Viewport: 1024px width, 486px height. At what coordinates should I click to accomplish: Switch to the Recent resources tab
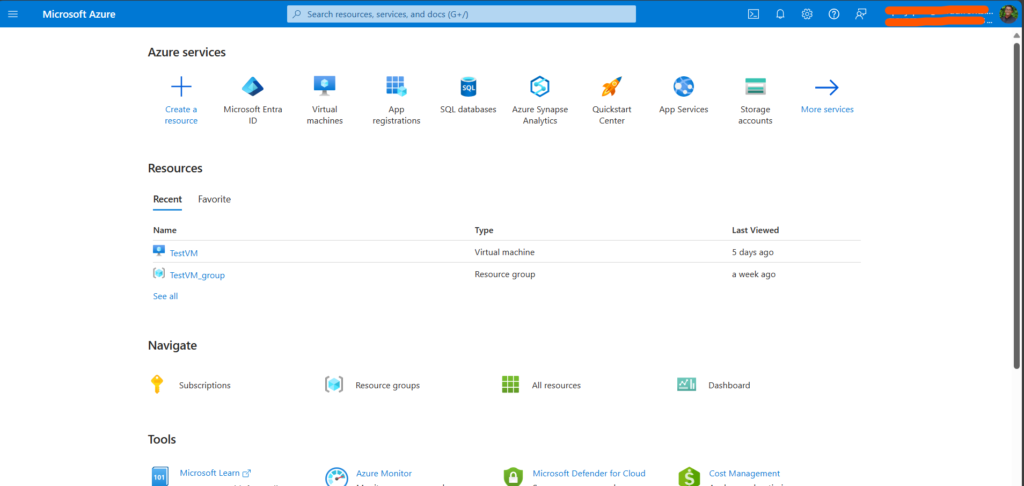[x=167, y=199]
